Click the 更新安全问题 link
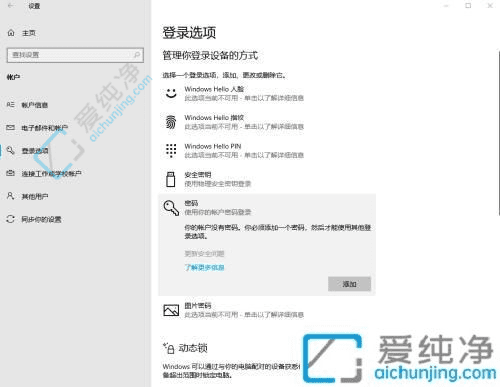The image size is (500, 387). pos(204,254)
